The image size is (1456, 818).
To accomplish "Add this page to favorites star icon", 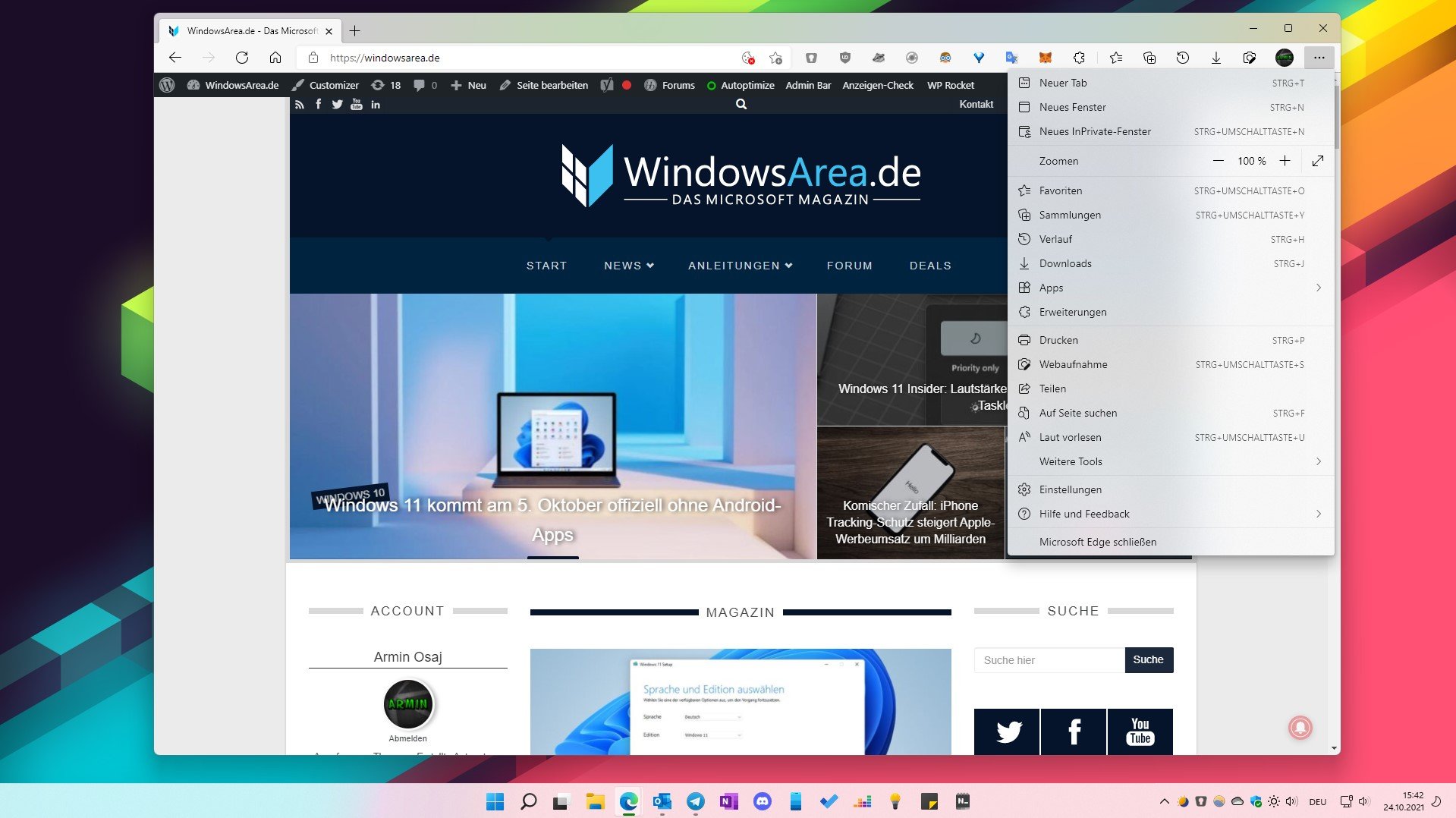I will click(775, 58).
